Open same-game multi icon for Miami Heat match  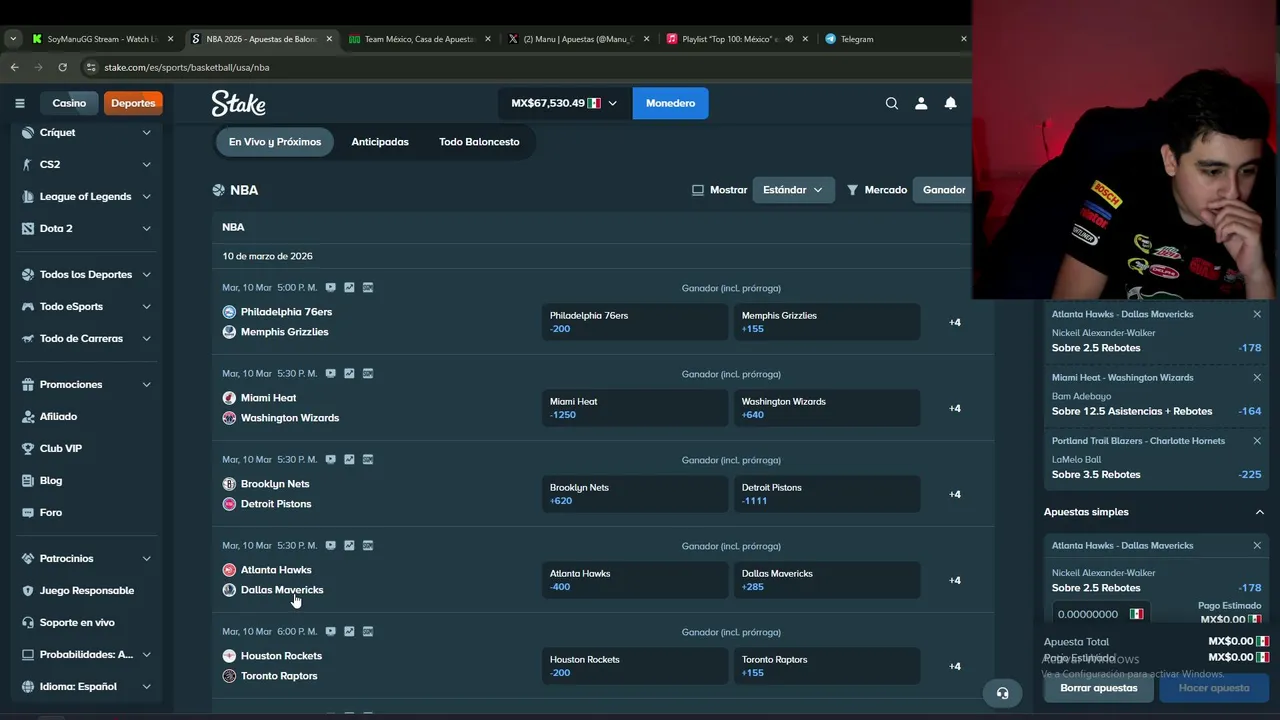point(368,374)
